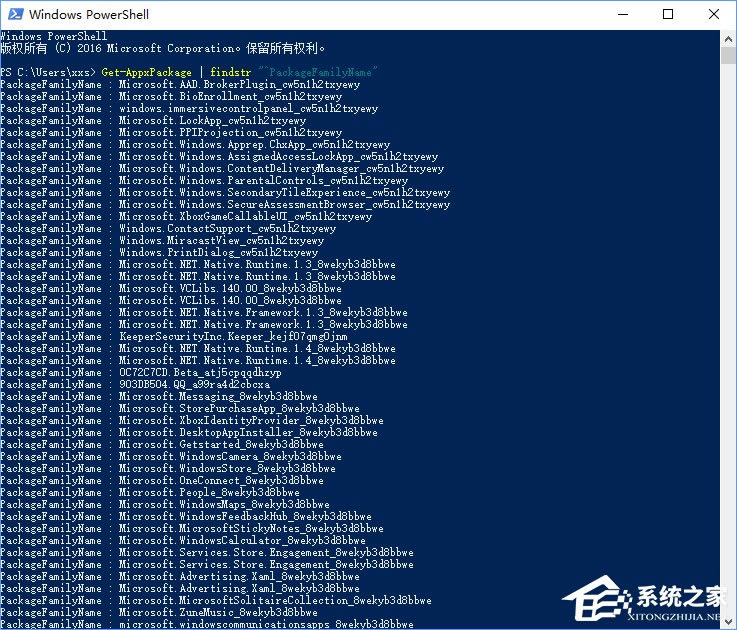Screen dimensions: 737x630
Task: Select the Microsoft.Windows.SecureAssessmentBrowser line
Action: (225, 205)
